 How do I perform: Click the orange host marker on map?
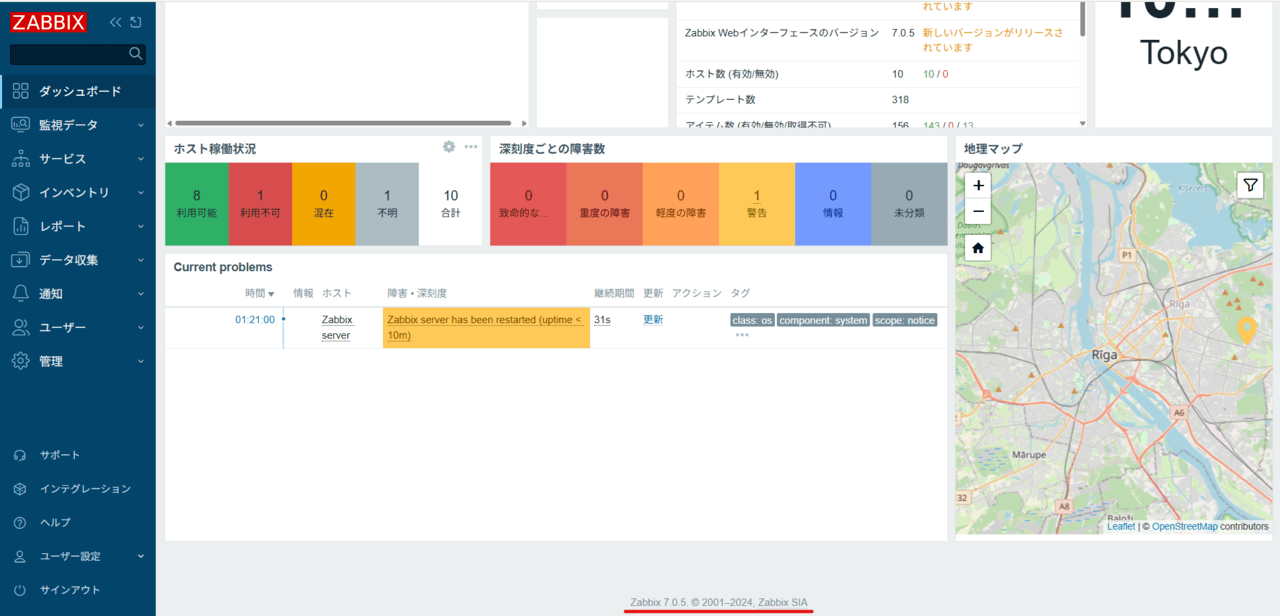tap(1246, 330)
